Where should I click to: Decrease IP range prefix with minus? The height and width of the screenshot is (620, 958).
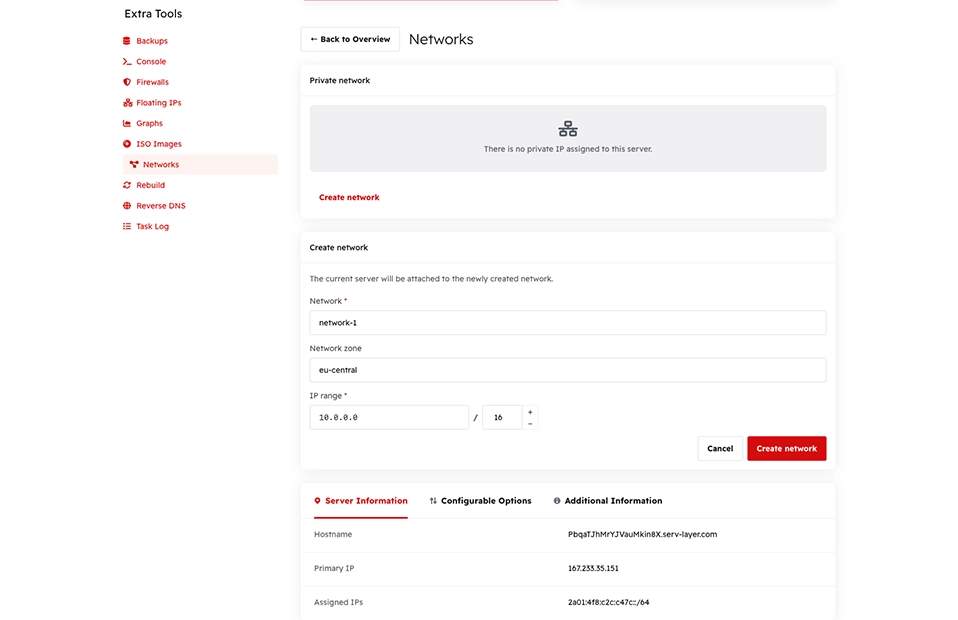click(530, 423)
